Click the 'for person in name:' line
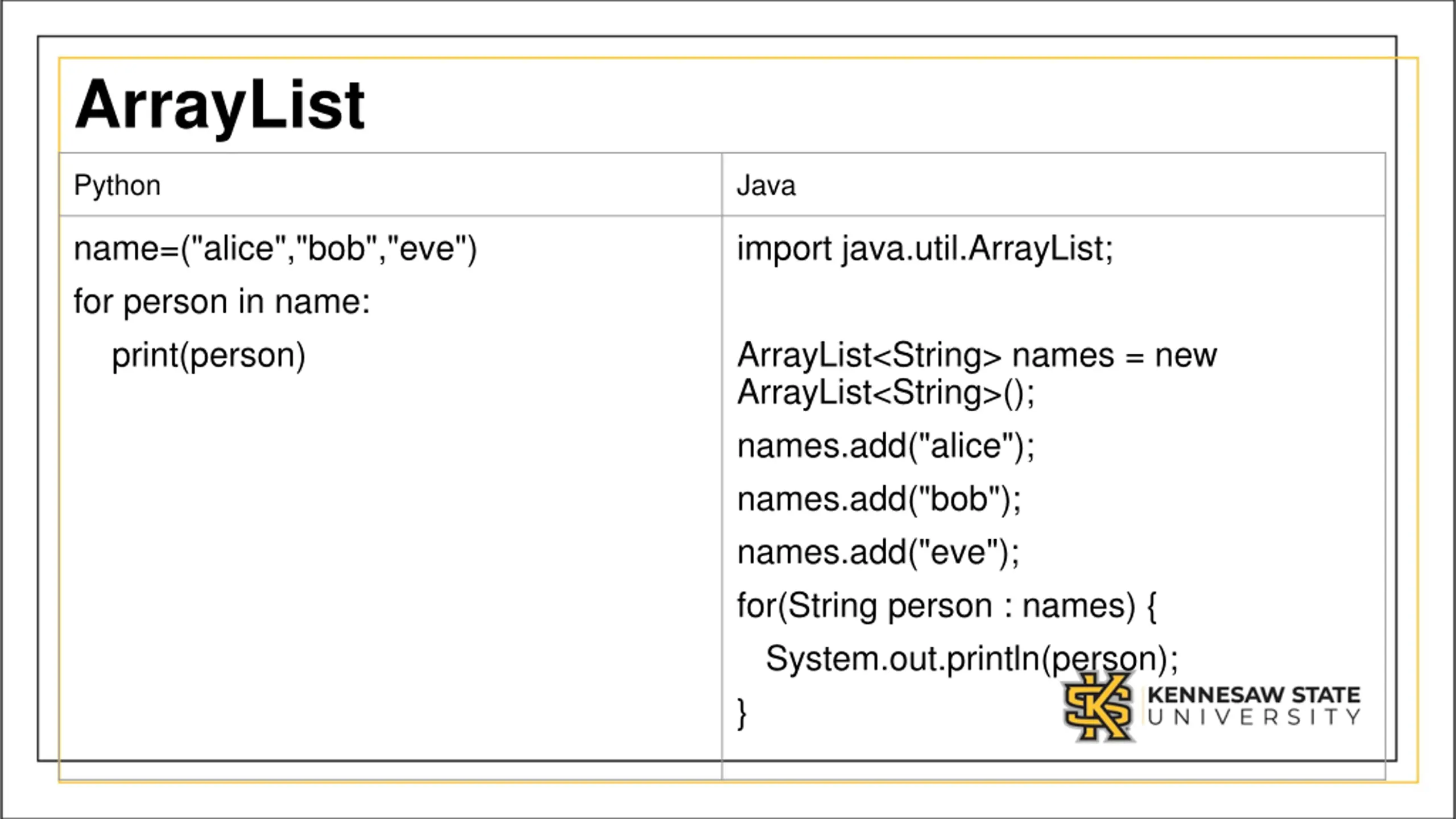The height and width of the screenshot is (819, 1456). click(x=222, y=301)
